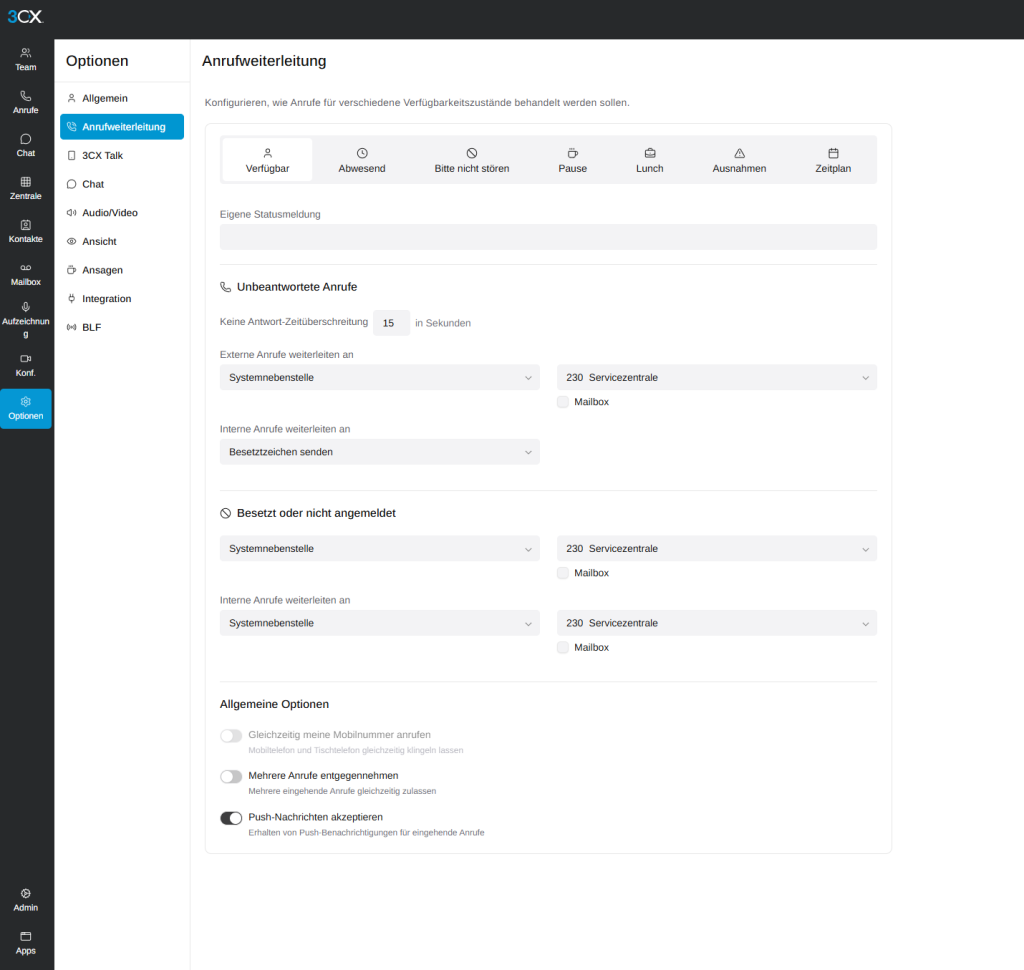This screenshot has height=970, width=1024.
Task: Open the Zentrale switchboard icon
Action: pyautogui.click(x=25, y=189)
